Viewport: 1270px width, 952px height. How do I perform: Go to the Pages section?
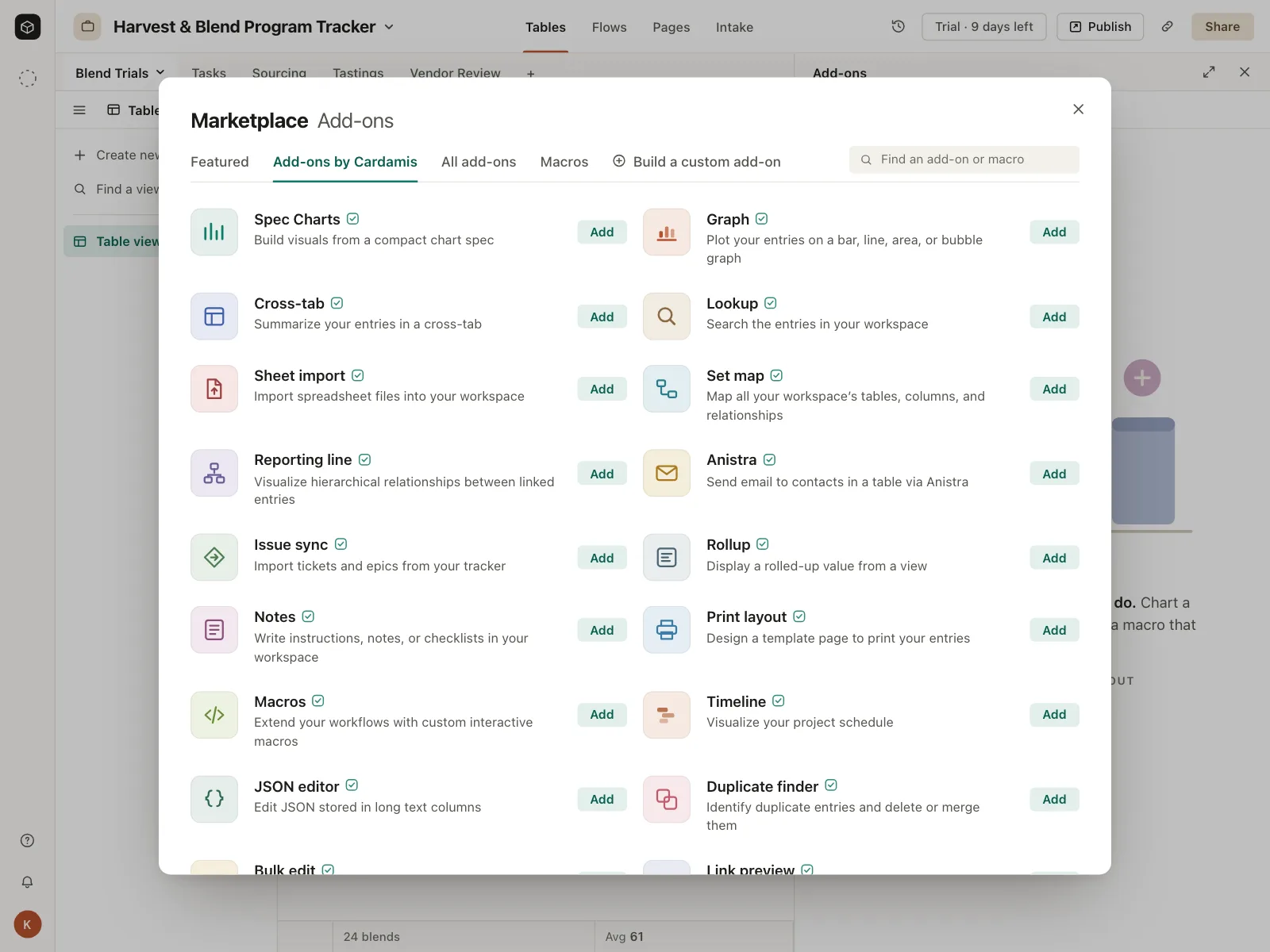point(672,27)
